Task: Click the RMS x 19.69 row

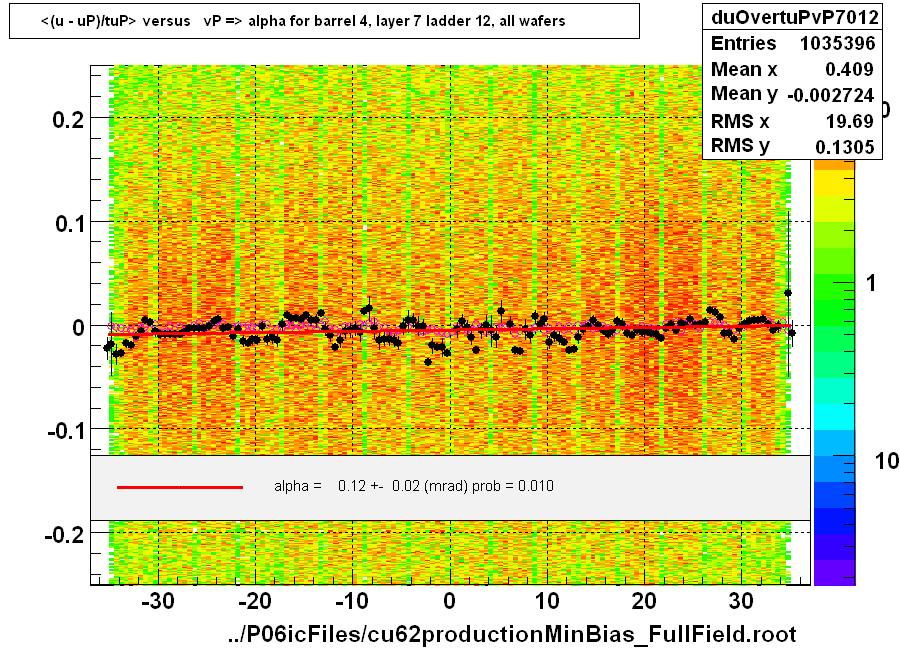Action: click(793, 121)
